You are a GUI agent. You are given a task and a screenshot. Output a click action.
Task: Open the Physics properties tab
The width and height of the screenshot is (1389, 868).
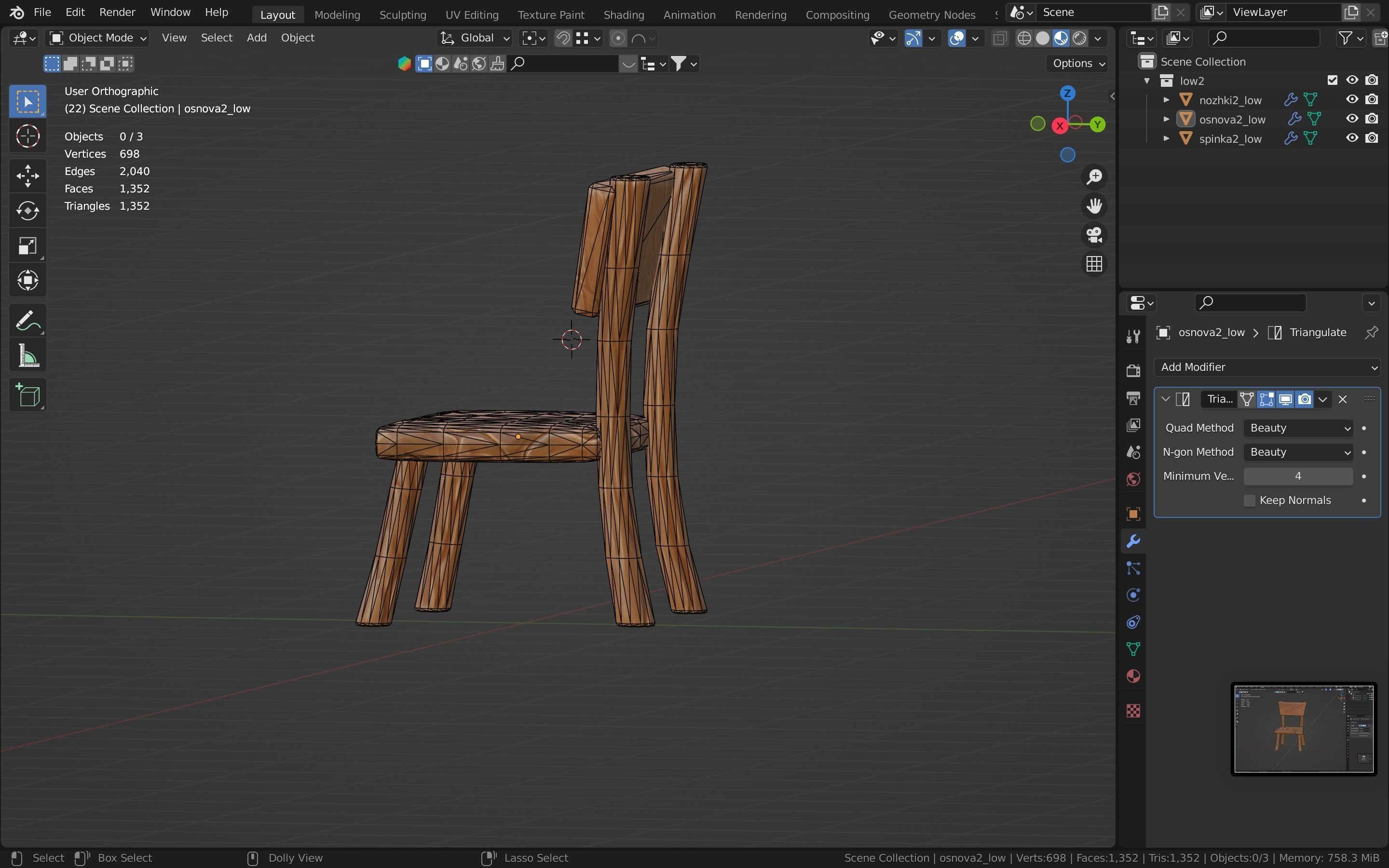pyautogui.click(x=1133, y=596)
